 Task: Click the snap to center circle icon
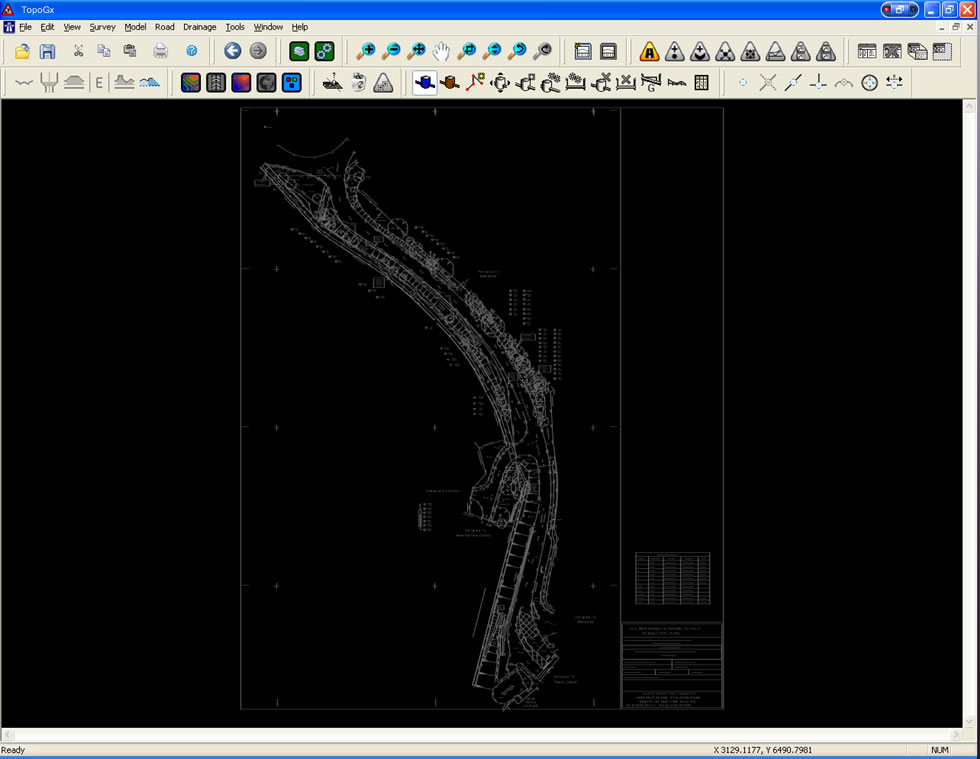coord(869,83)
